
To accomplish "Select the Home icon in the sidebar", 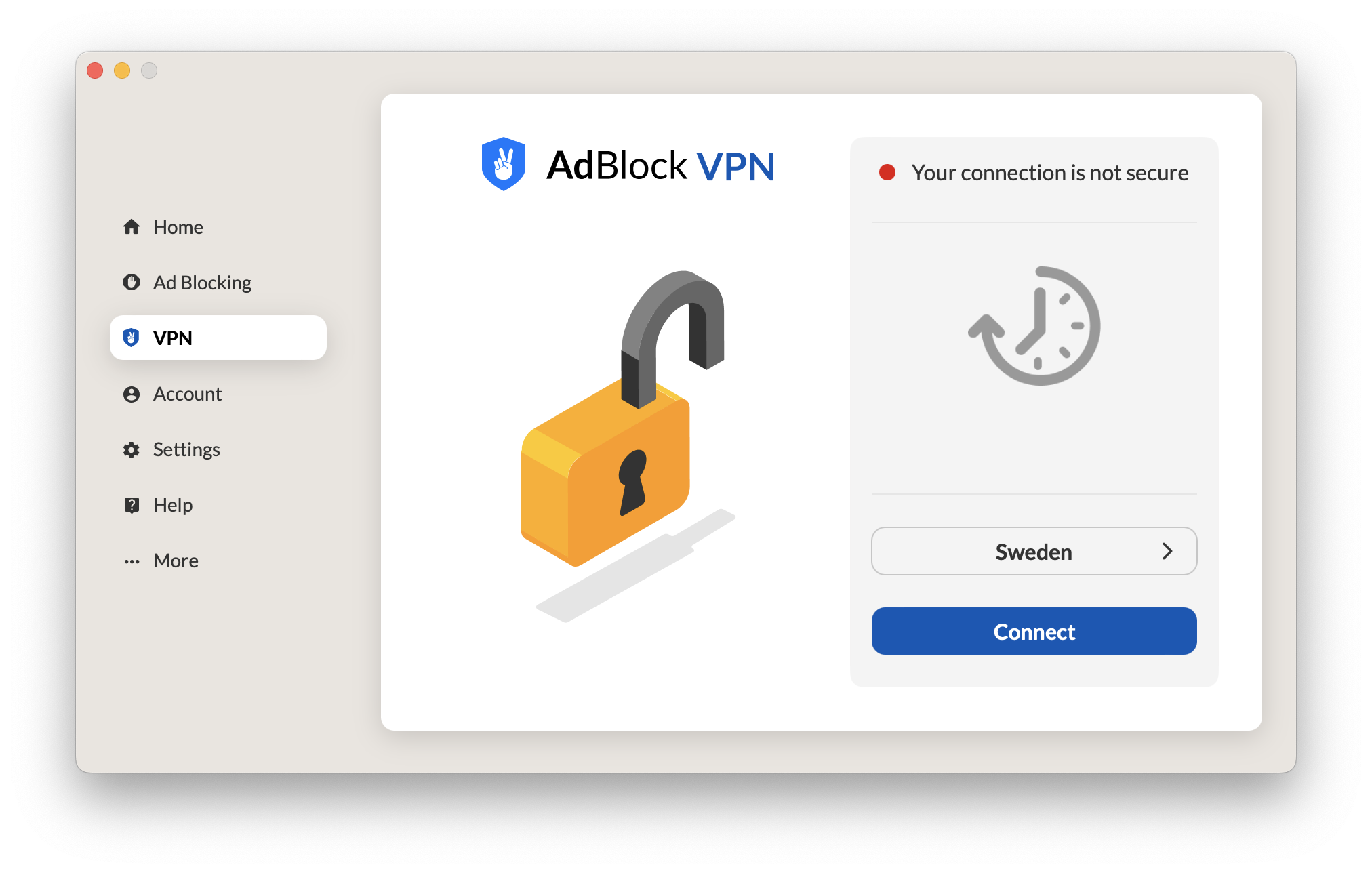I will [x=131, y=227].
